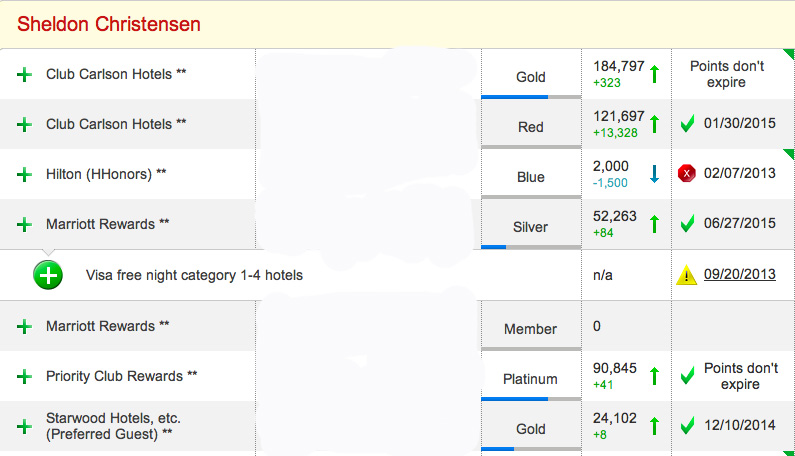Expand the Member level Marriott Rewards row
The height and width of the screenshot is (456, 795).
[24, 327]
